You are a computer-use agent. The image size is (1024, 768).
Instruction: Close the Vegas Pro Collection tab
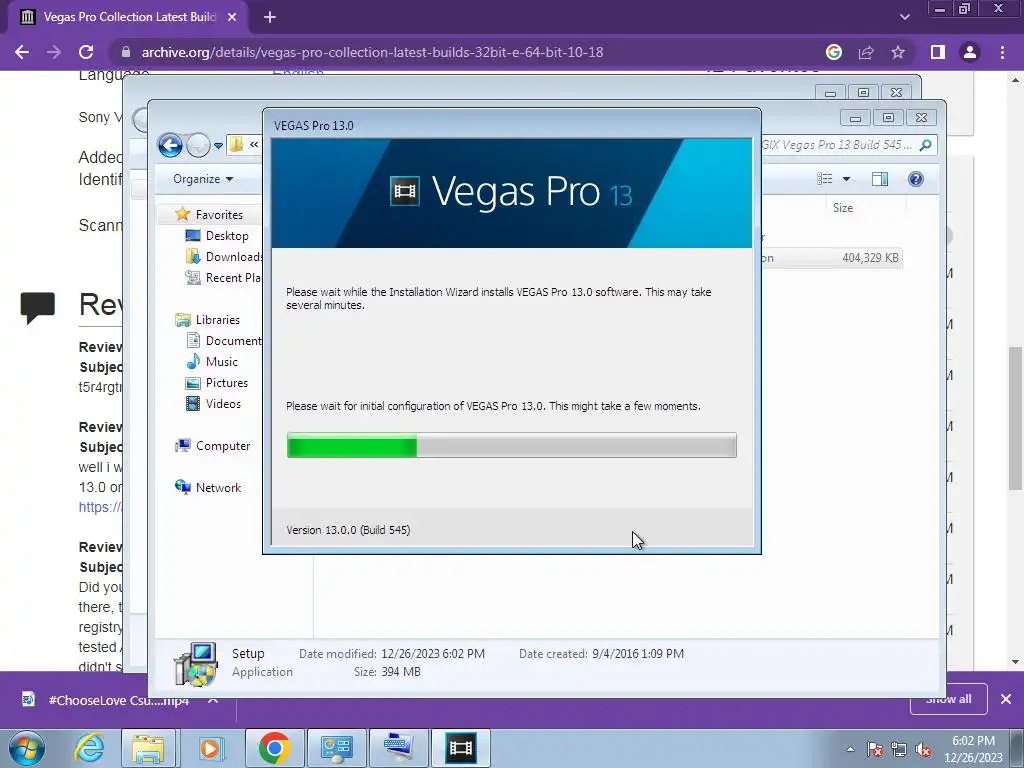[x=232, y=17]
